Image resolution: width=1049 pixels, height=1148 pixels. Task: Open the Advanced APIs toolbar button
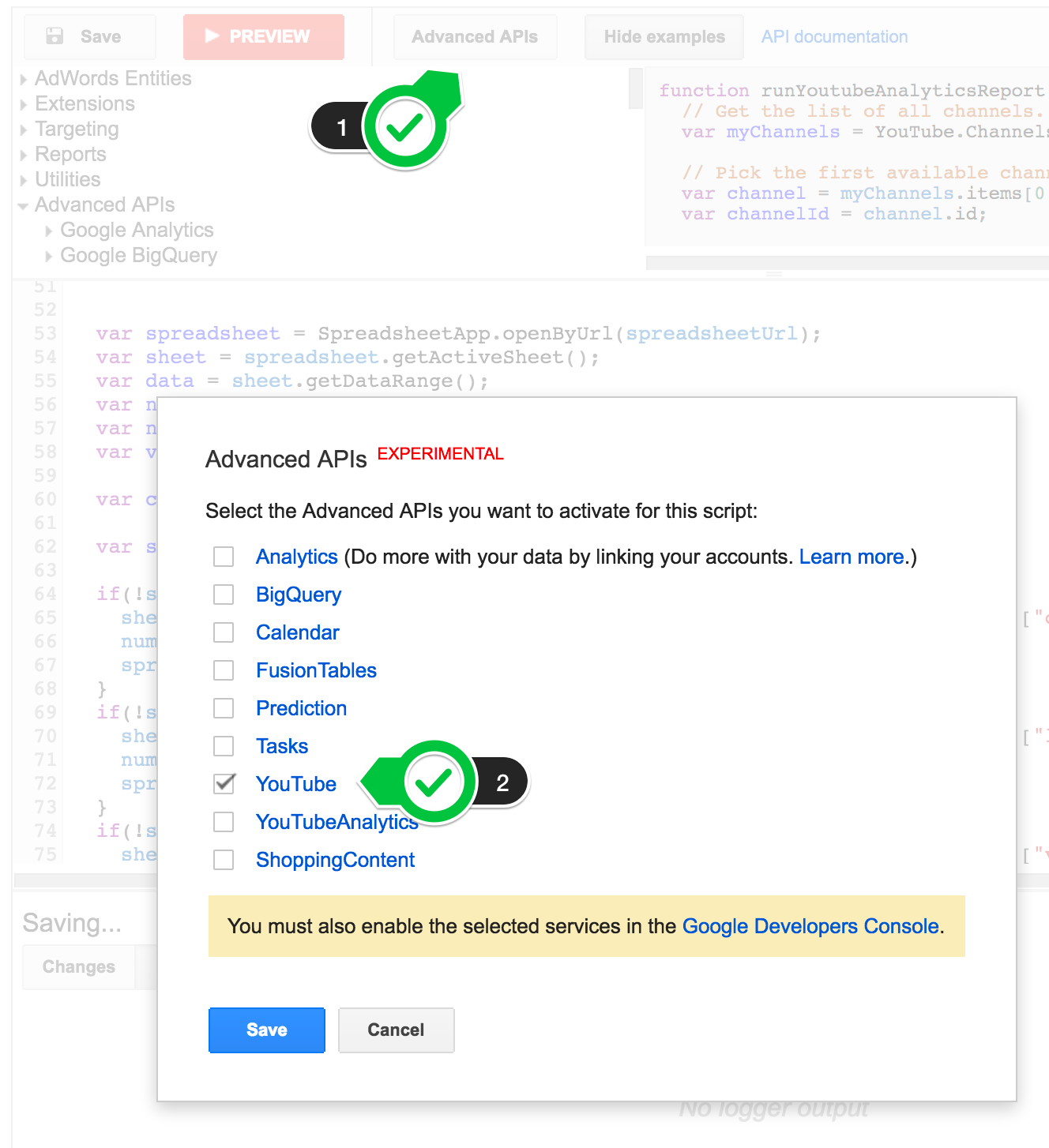click(x=475, y=37)
